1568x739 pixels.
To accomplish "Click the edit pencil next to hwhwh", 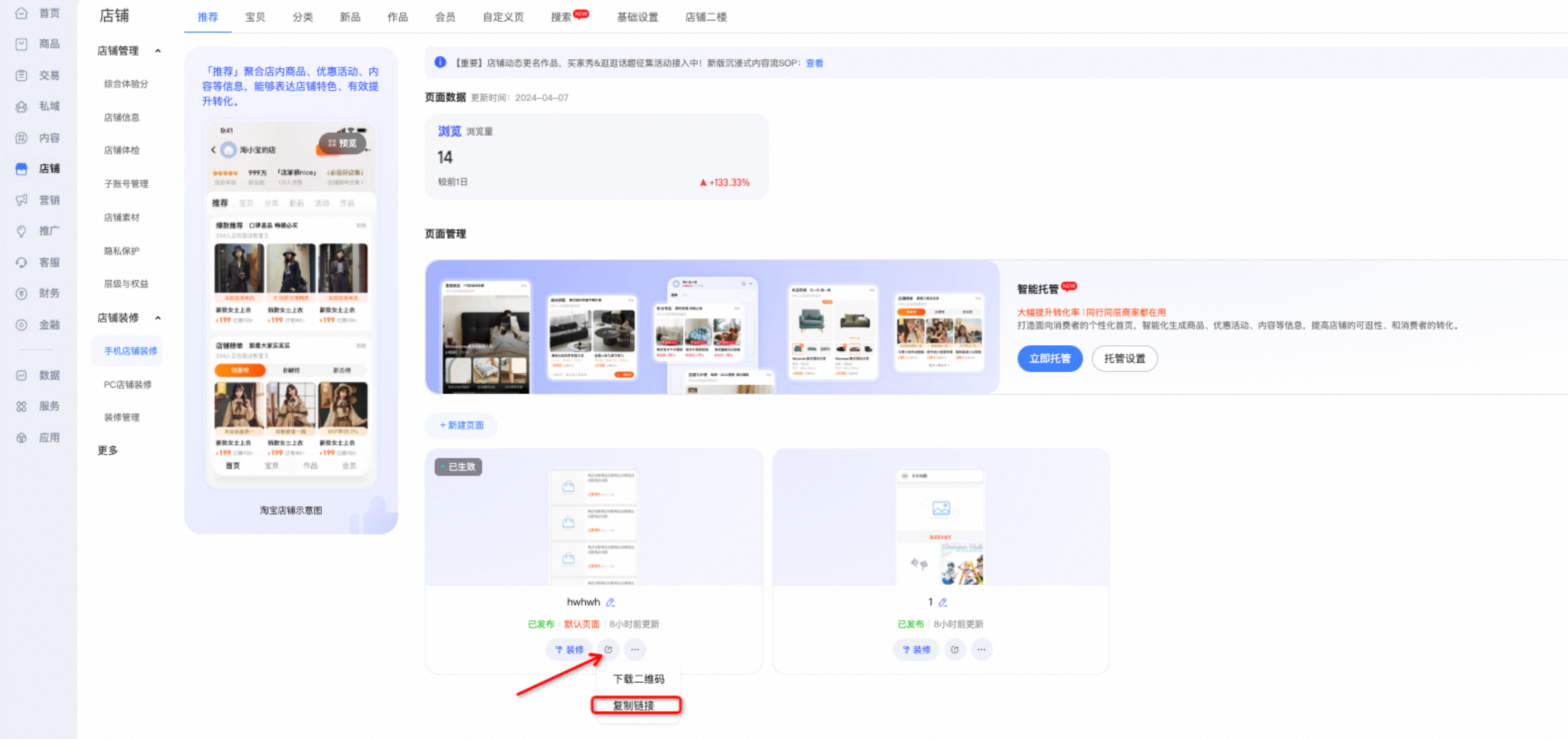I will coord(610,602).
